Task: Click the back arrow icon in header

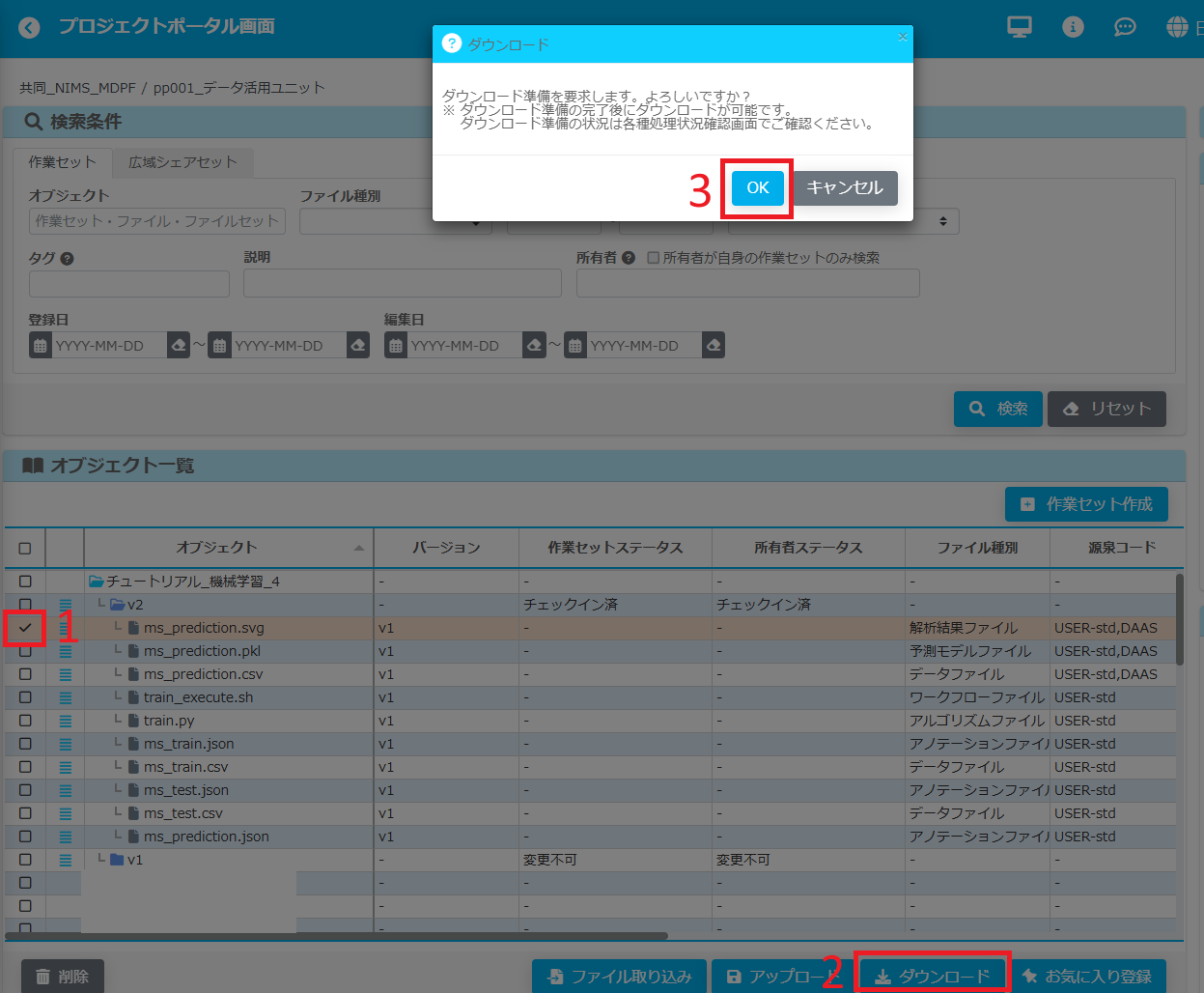Action: [x=29, y=27]
